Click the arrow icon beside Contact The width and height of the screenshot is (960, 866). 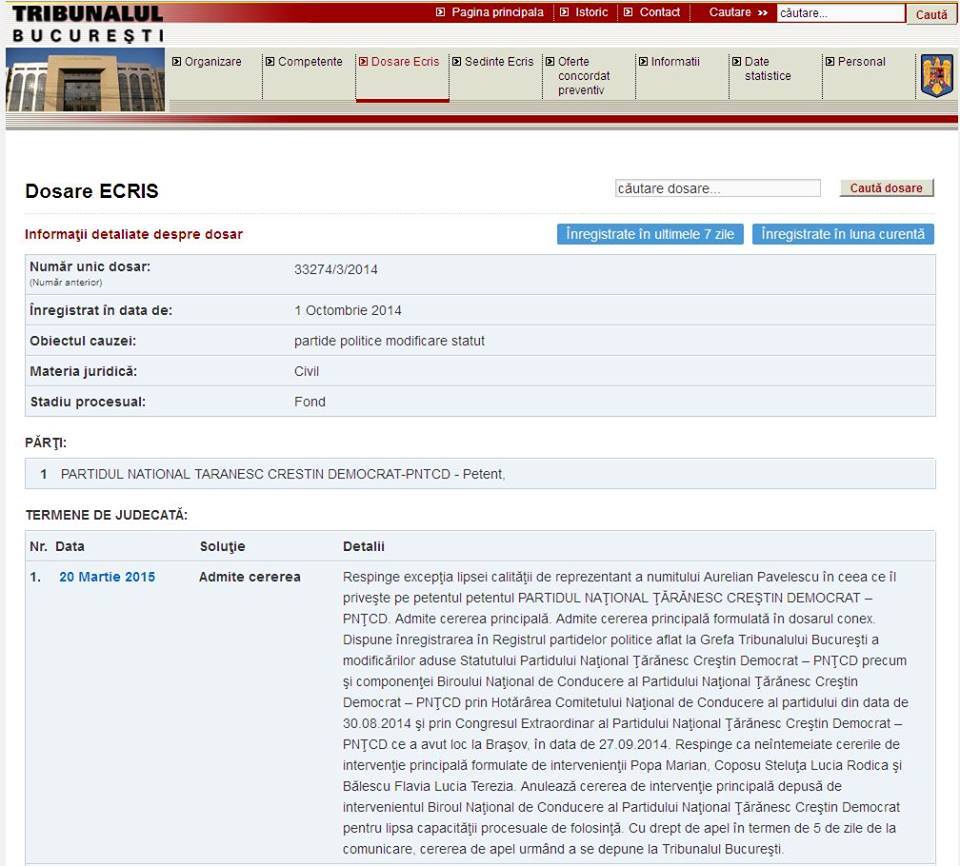pos(628,12)
